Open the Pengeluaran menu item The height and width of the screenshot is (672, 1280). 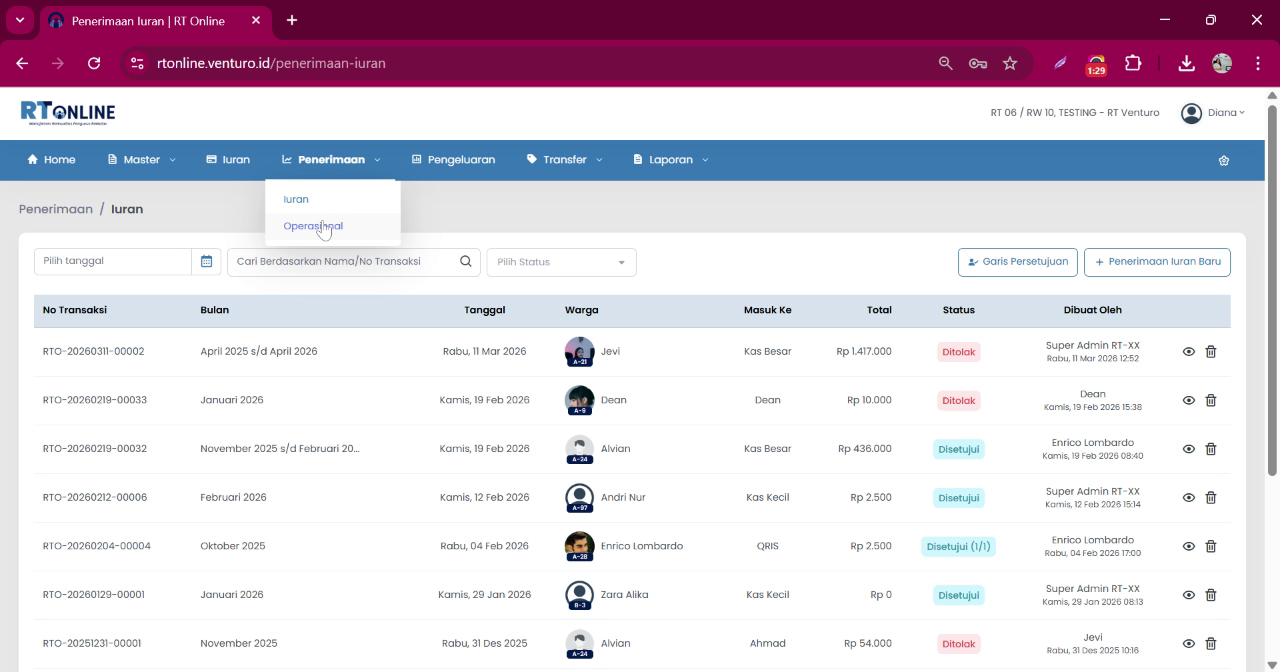point(453,160)
